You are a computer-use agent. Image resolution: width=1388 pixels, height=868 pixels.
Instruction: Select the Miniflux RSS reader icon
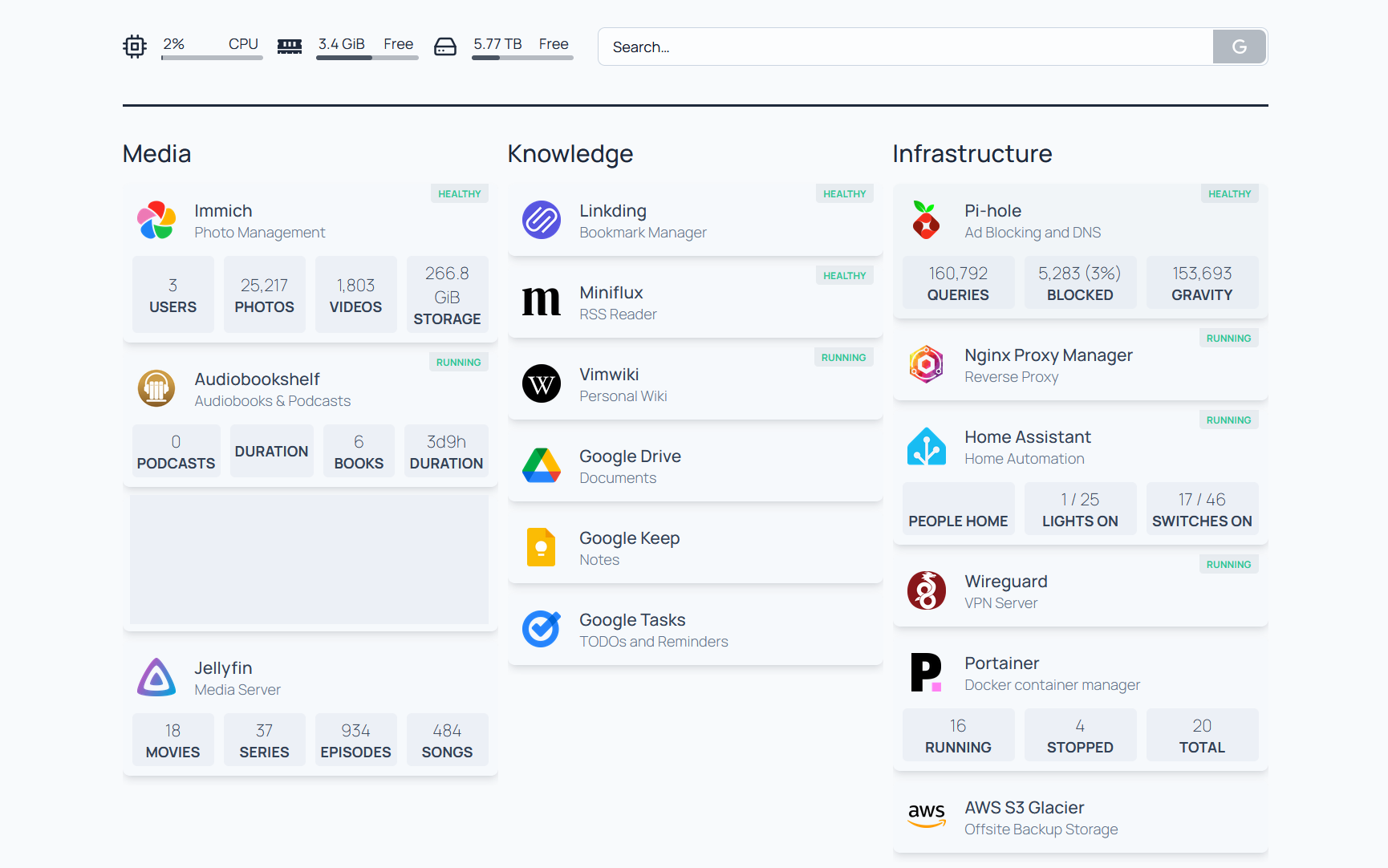[542, 302]
